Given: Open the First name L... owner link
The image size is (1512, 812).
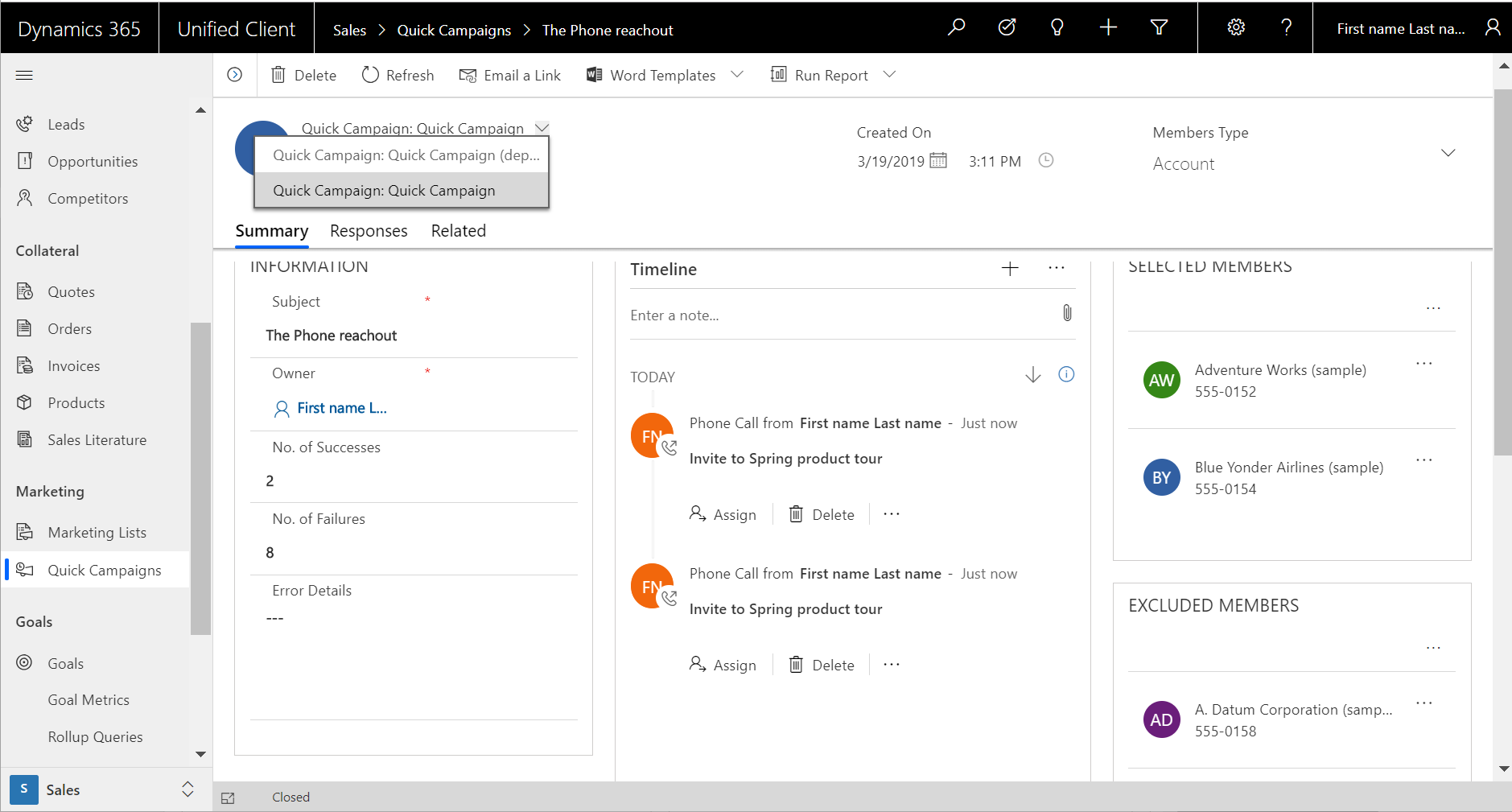Looking at the screenshot, I should pyautogui.click(x=341, y=408).
